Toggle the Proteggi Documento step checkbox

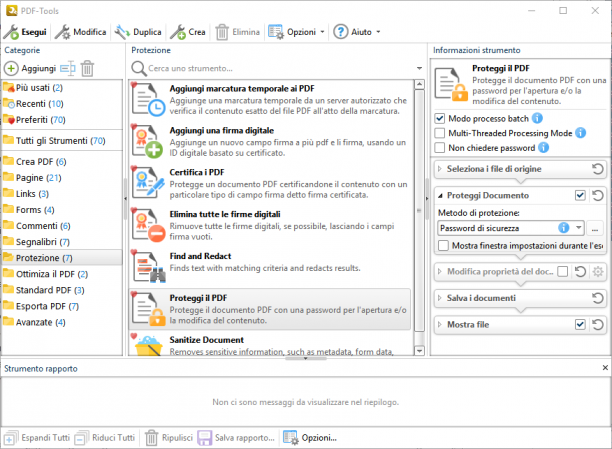coord(580,195)
